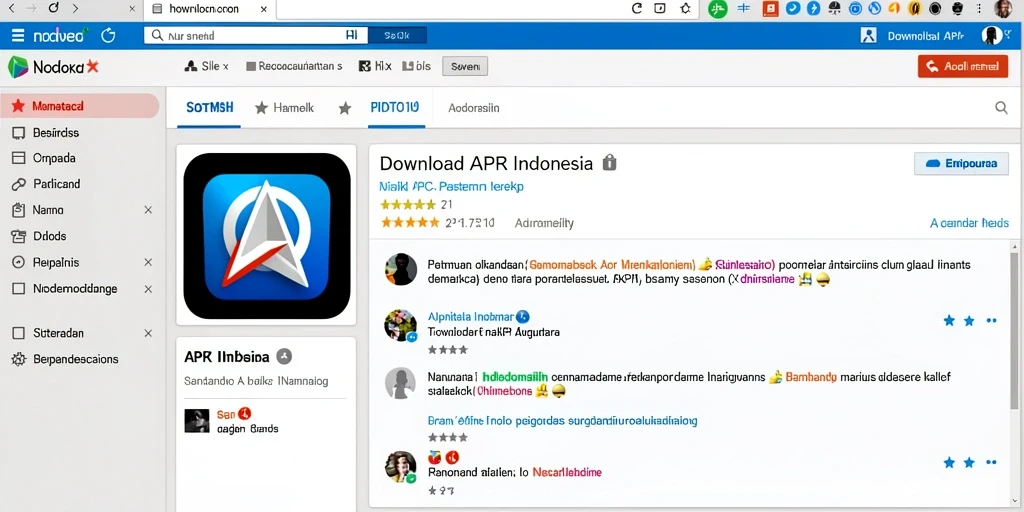Image resolution: width=1024 pixels, height=512 pixels.
Task: Remove the Reipalnis sidebar item with X
Action: pyautogui.click(x=148, y=263)
